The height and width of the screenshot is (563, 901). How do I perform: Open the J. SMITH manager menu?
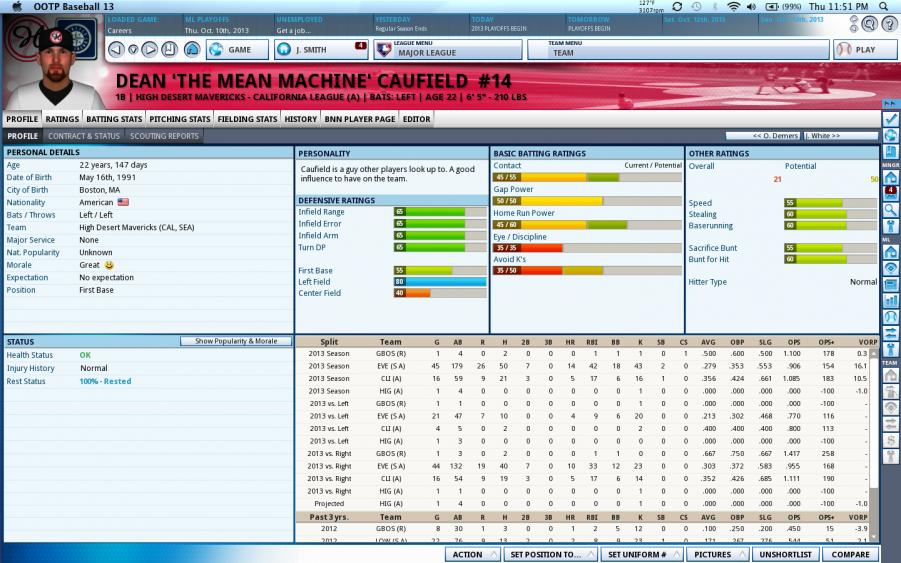click(x=321, y=49)
